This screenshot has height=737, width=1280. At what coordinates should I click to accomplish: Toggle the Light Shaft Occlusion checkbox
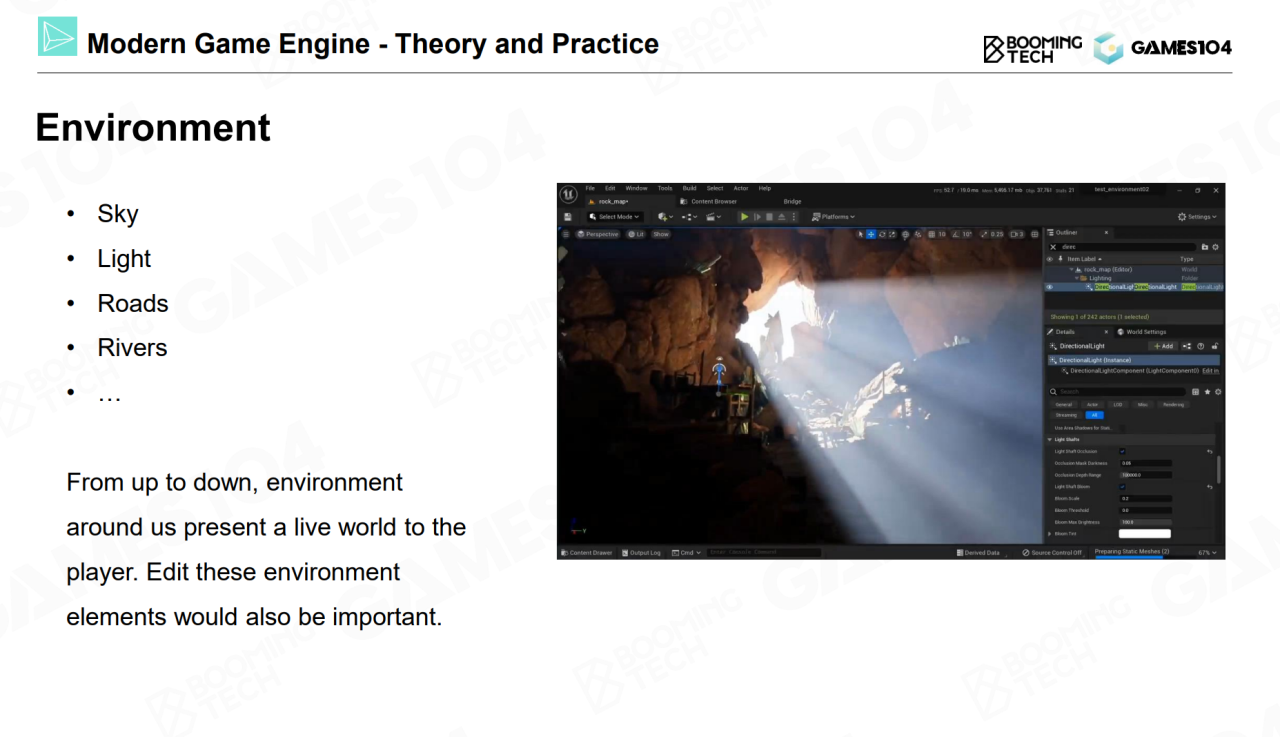1122,451
